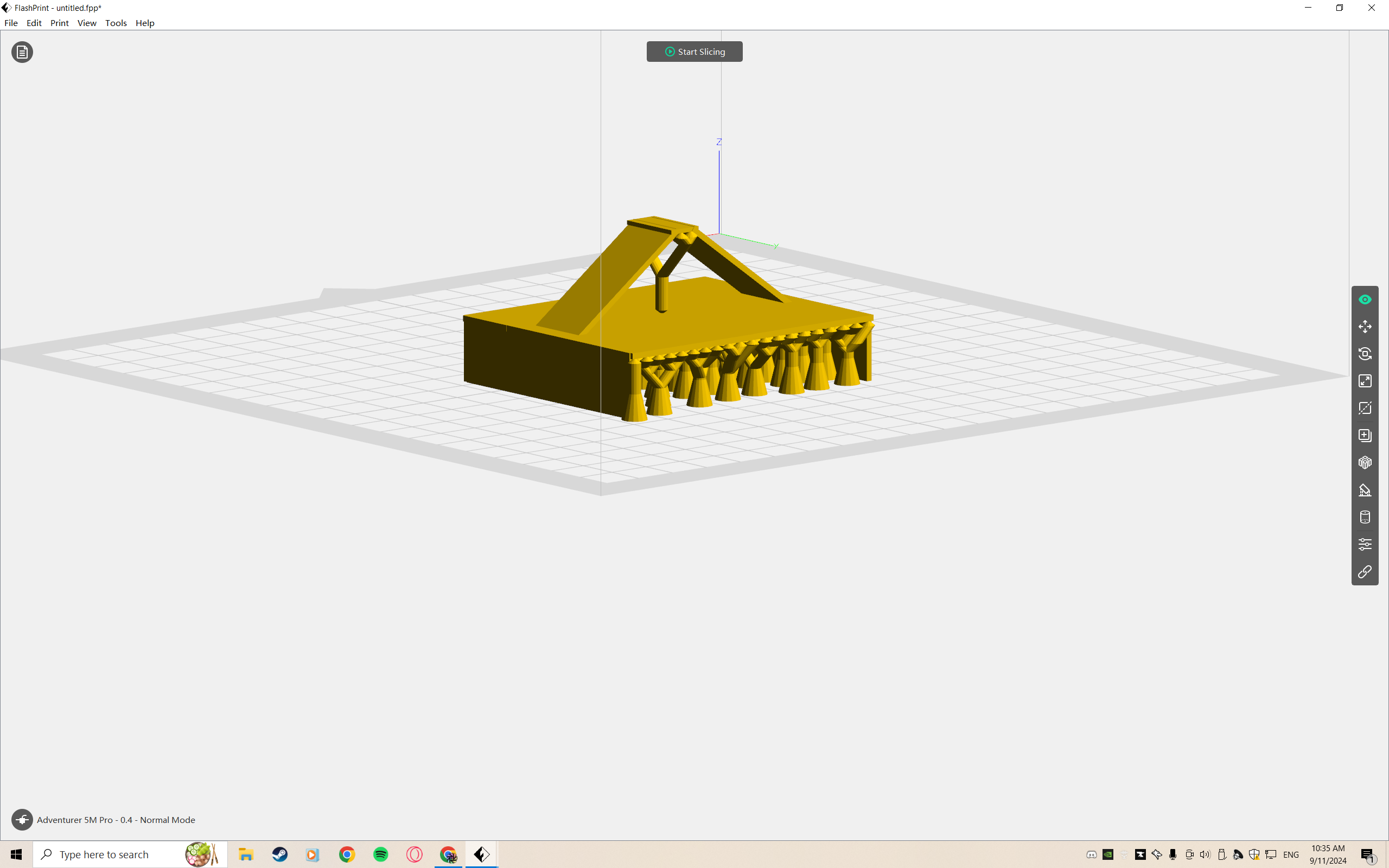
Task: Open Windows Start menu
Action: 16,854
